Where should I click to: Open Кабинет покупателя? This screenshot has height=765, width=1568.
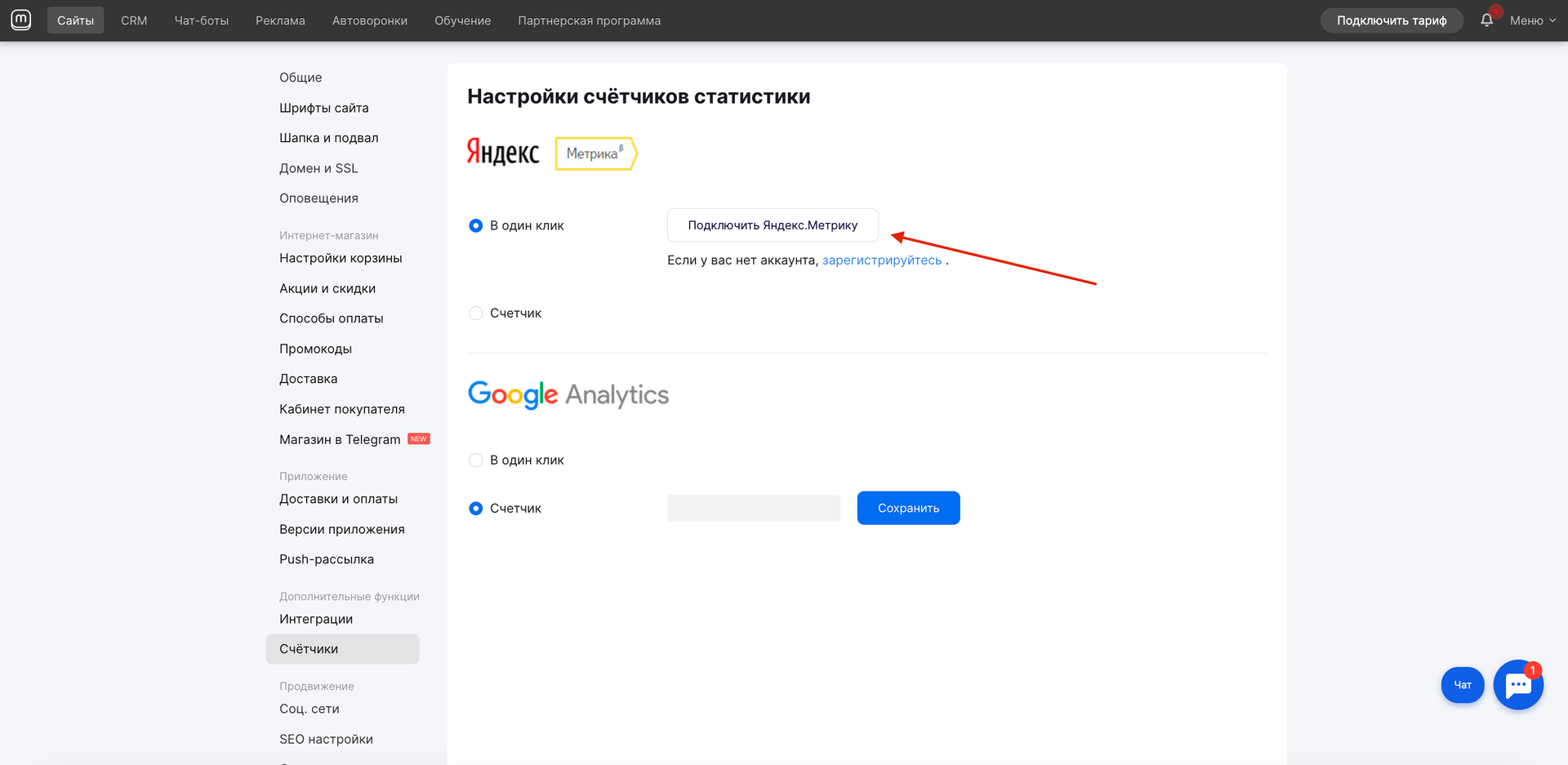click(342, 409)
